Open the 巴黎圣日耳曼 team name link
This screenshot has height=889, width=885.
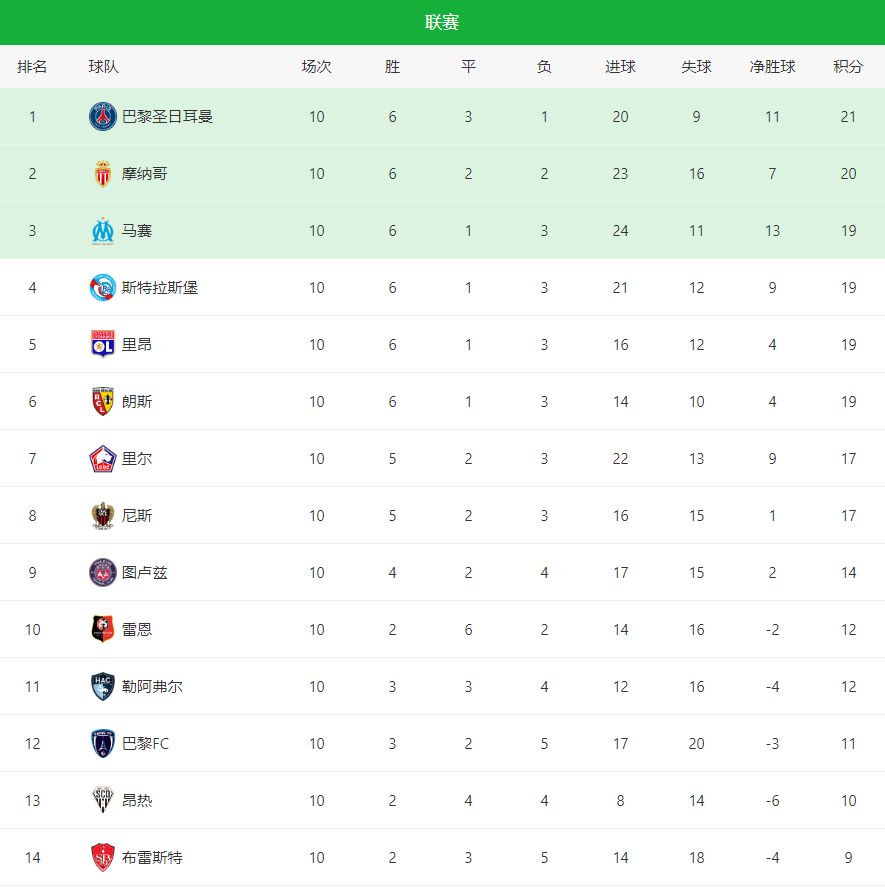pyautogui.click(x=167, y=117)
